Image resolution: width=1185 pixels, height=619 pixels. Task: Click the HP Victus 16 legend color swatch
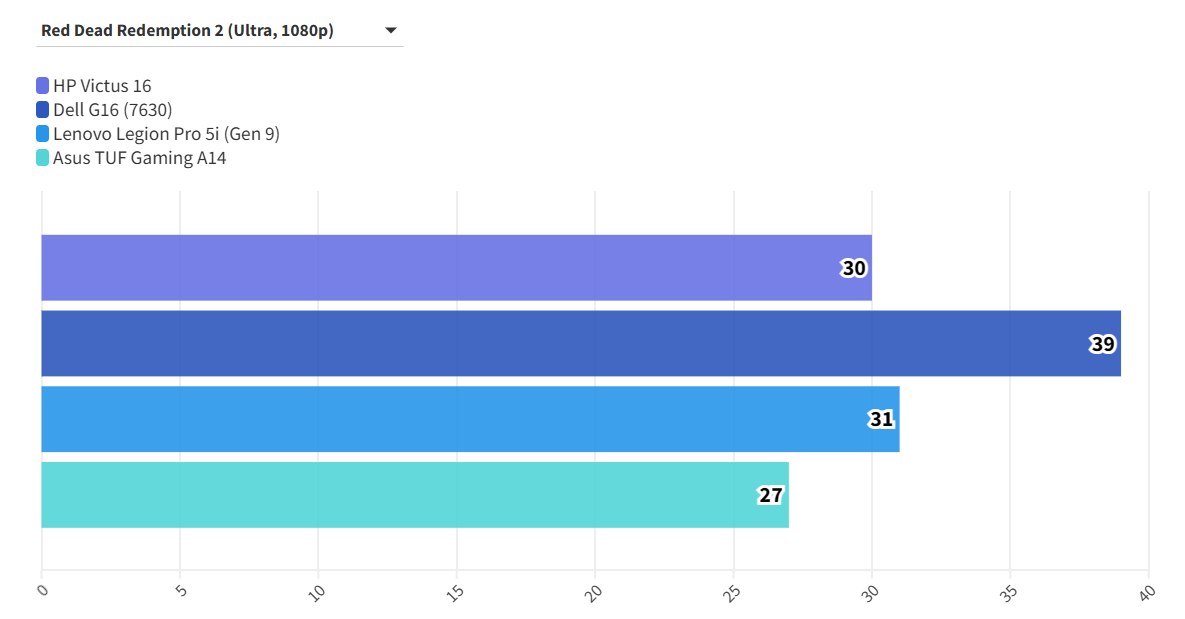click(x=43, y=86)
